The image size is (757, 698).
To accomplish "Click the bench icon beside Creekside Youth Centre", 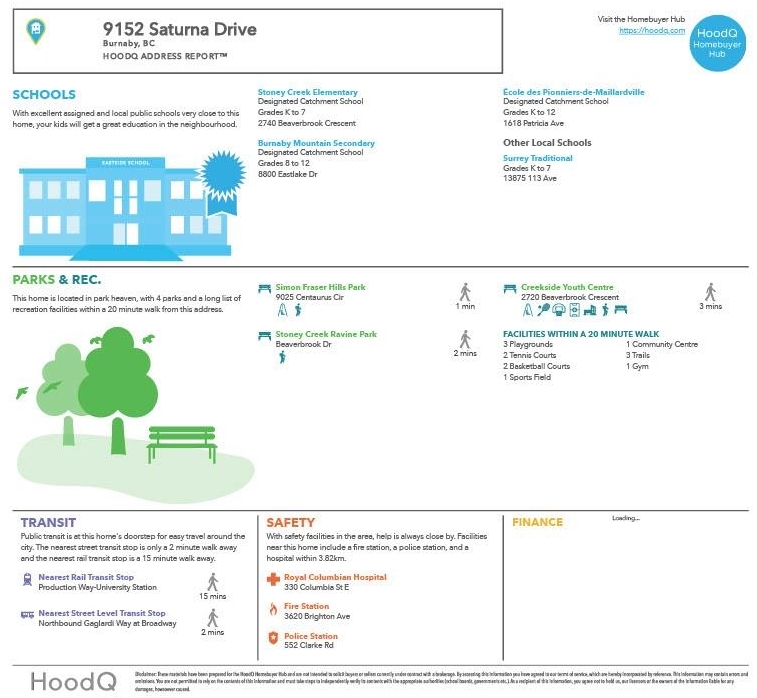I will point(510,289).
